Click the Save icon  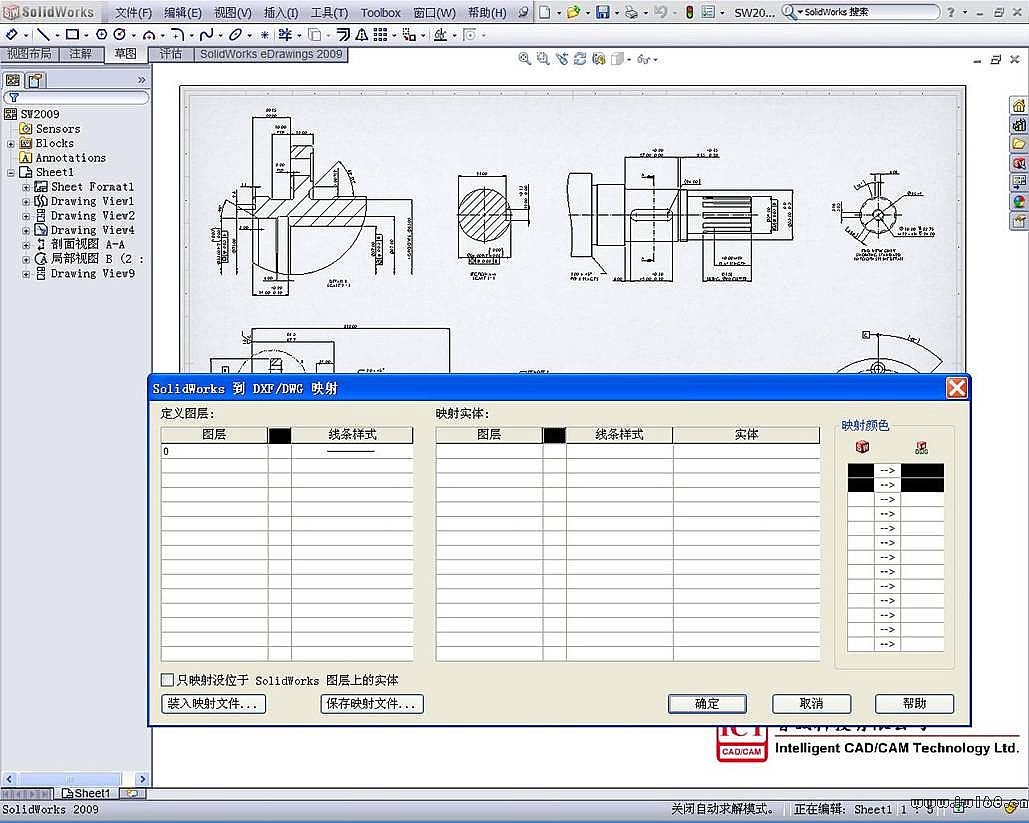(x=602, y=12)
